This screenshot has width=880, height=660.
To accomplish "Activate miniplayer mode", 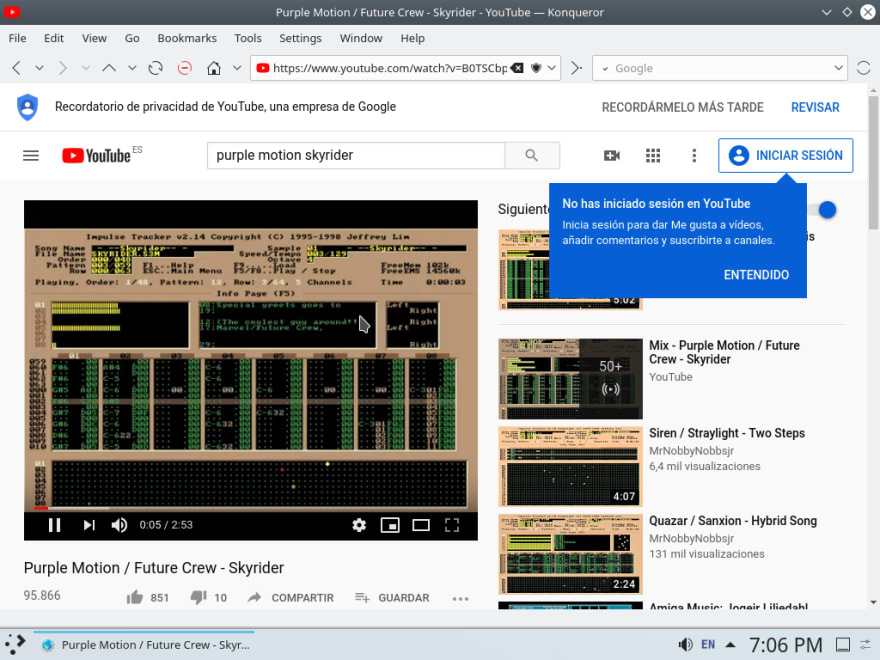I will coord(390,525).
